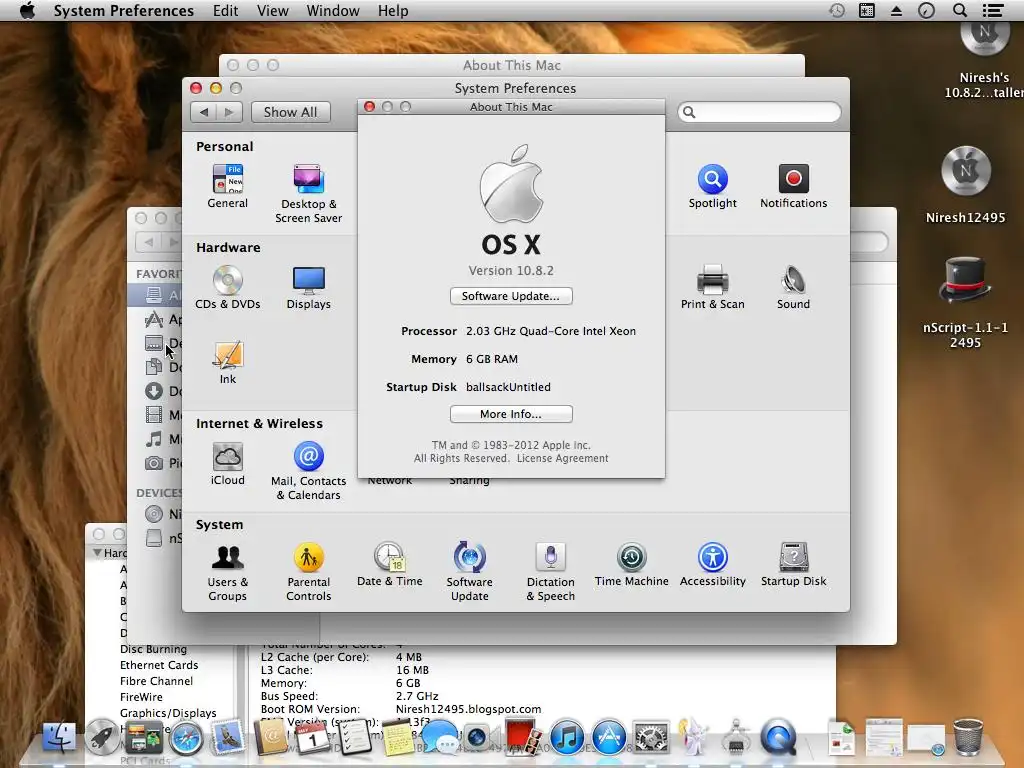
Task: Focus the System Preferences search field
Action: click(x=759, y=112)
